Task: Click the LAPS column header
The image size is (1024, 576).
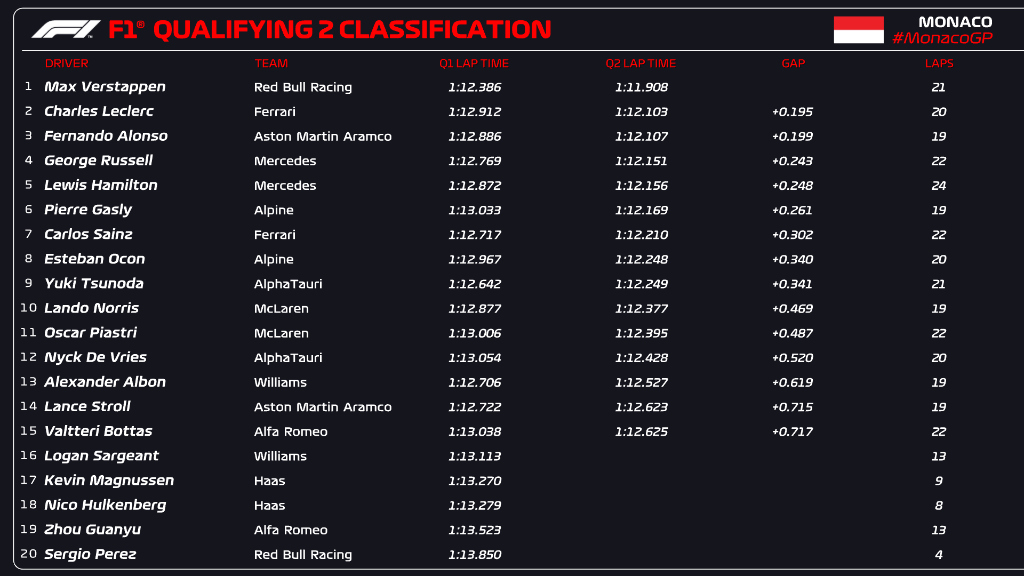Action: (938, 63)
